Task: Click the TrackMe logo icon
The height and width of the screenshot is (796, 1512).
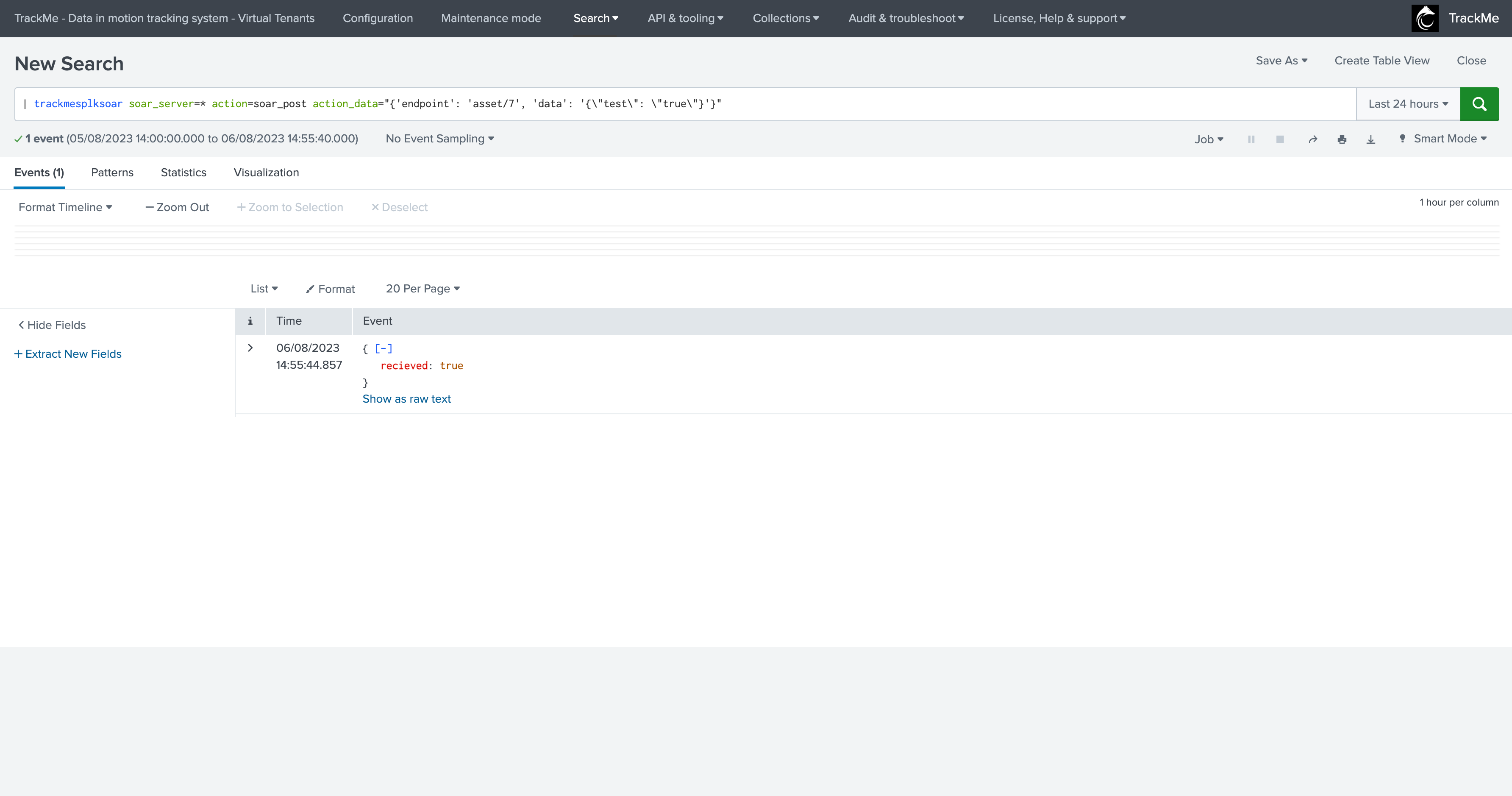Action: click(1425, 18)
